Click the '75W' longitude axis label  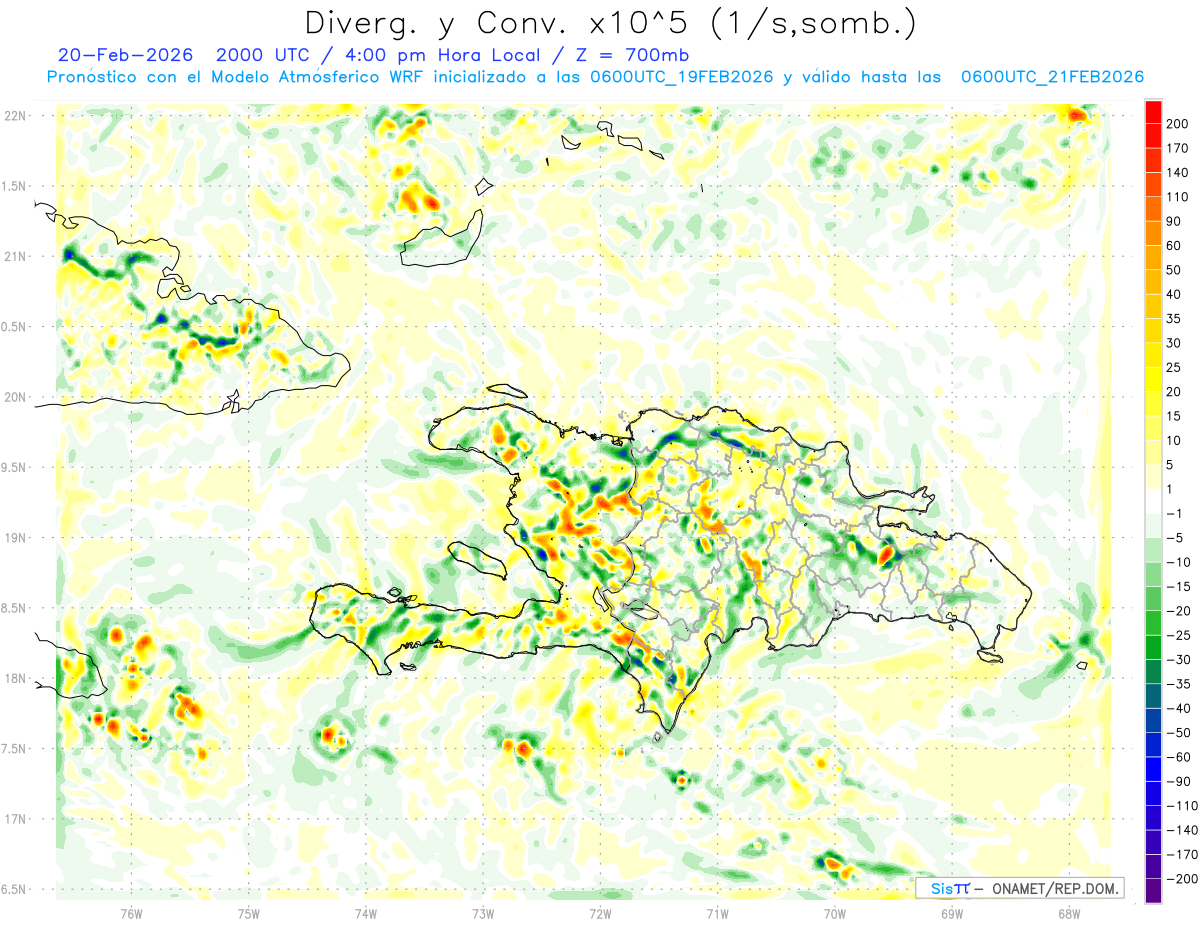pyautogui.click(x=249, y=915)
